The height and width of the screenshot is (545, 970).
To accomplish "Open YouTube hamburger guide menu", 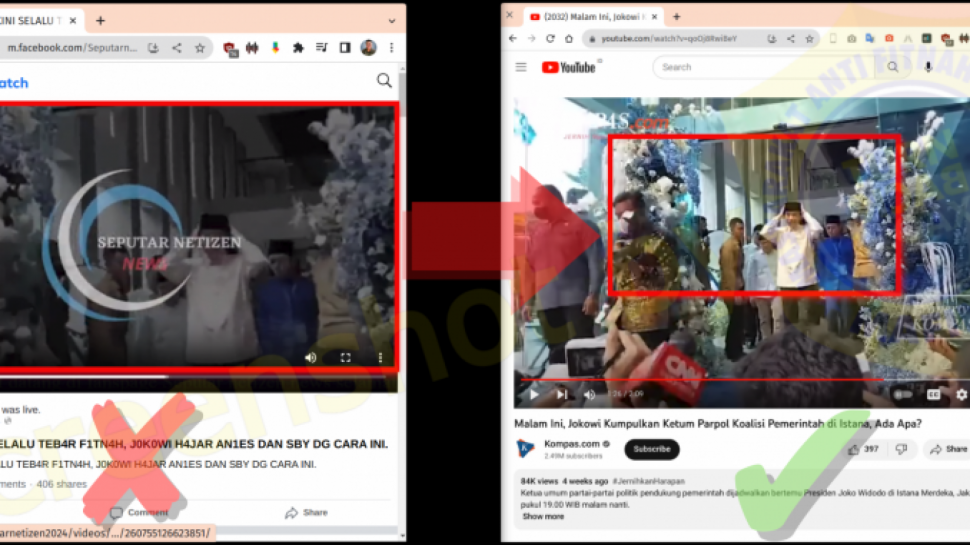I will coord(521,67).
